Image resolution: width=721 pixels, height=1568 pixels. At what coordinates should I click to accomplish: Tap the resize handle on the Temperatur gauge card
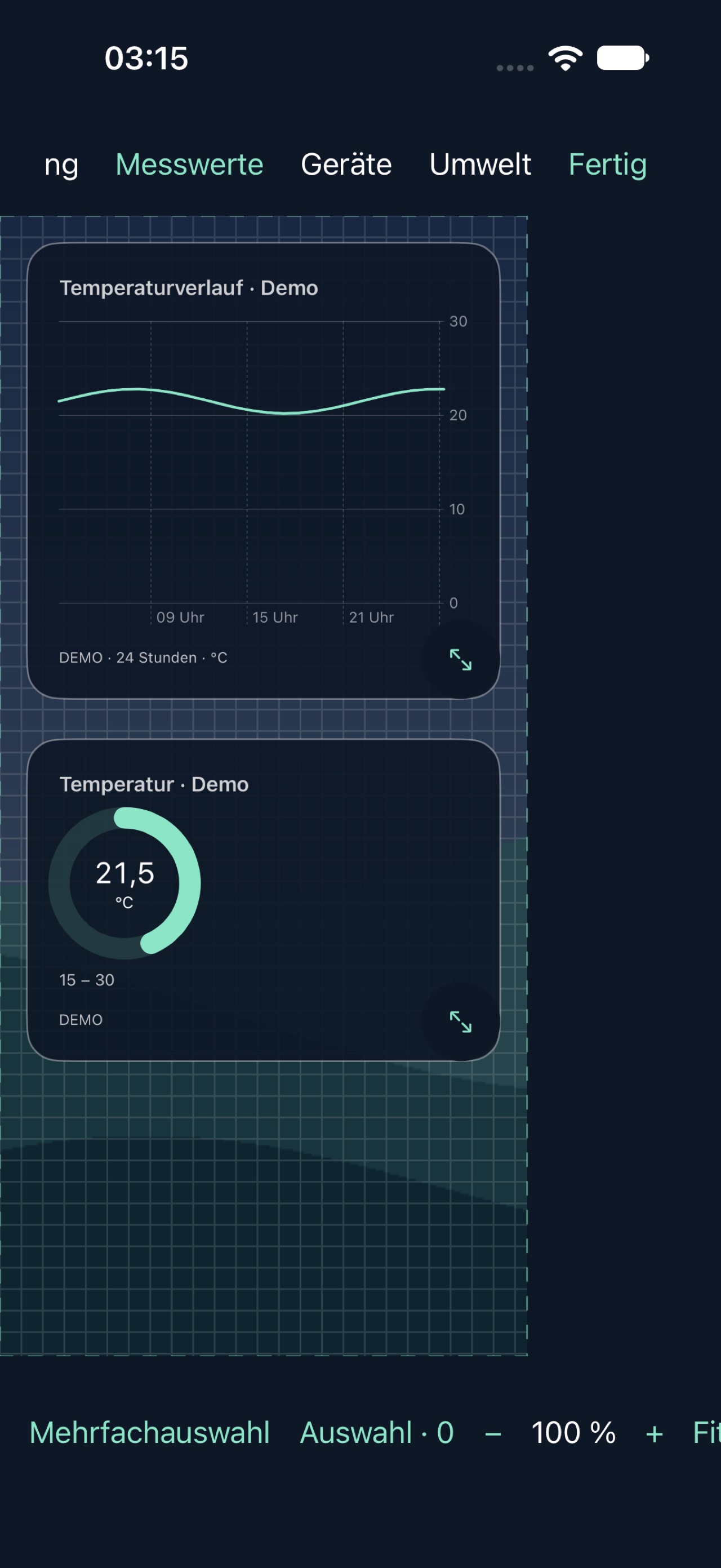pyautogui.click(x=461, y=1021)
